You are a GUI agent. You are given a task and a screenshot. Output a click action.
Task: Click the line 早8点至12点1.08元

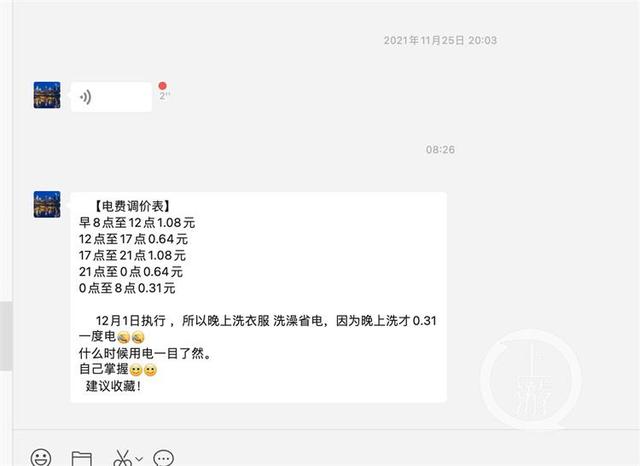[x=137, y=223]
